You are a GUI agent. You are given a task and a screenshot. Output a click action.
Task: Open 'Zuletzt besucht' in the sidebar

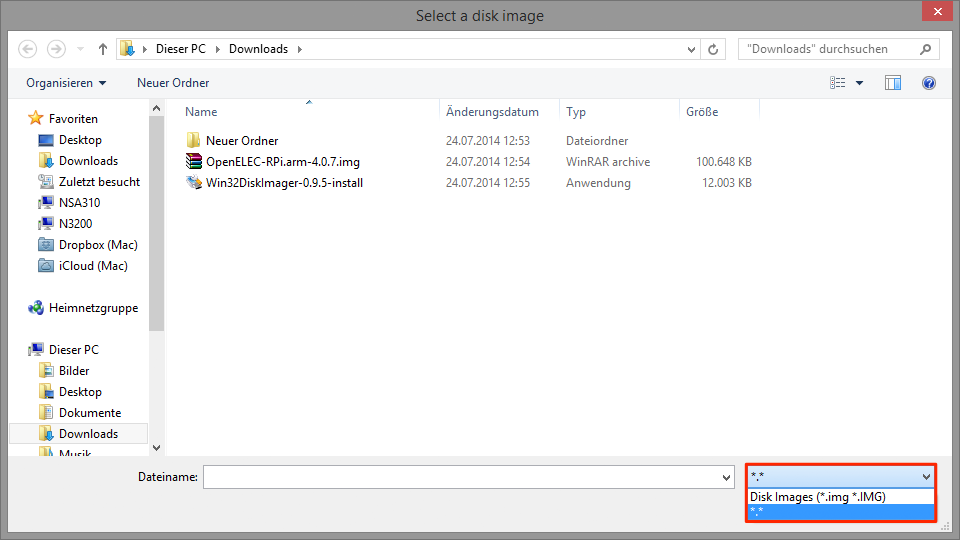point(99,181)
